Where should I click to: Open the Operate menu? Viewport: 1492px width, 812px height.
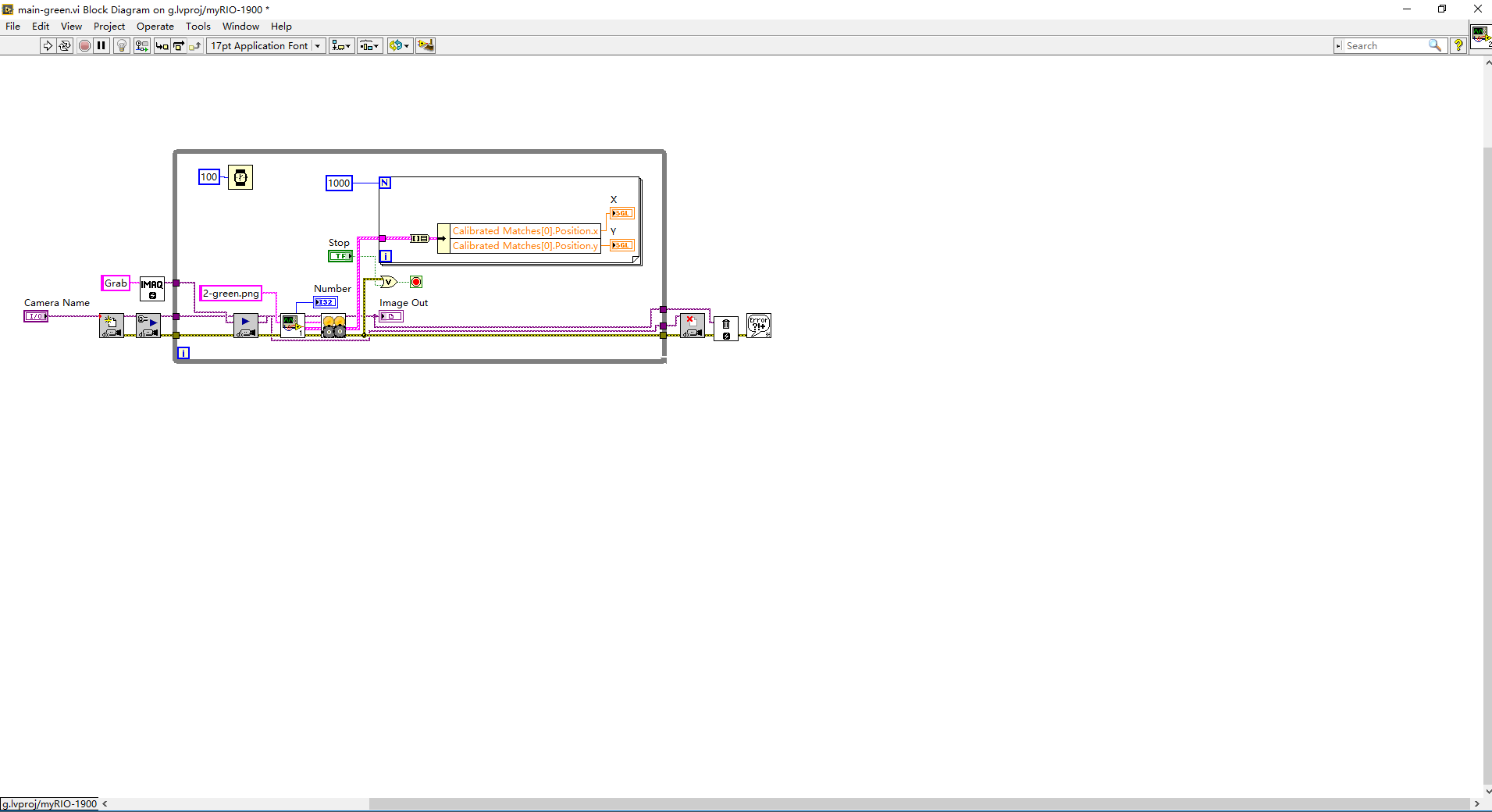[155, 26]
